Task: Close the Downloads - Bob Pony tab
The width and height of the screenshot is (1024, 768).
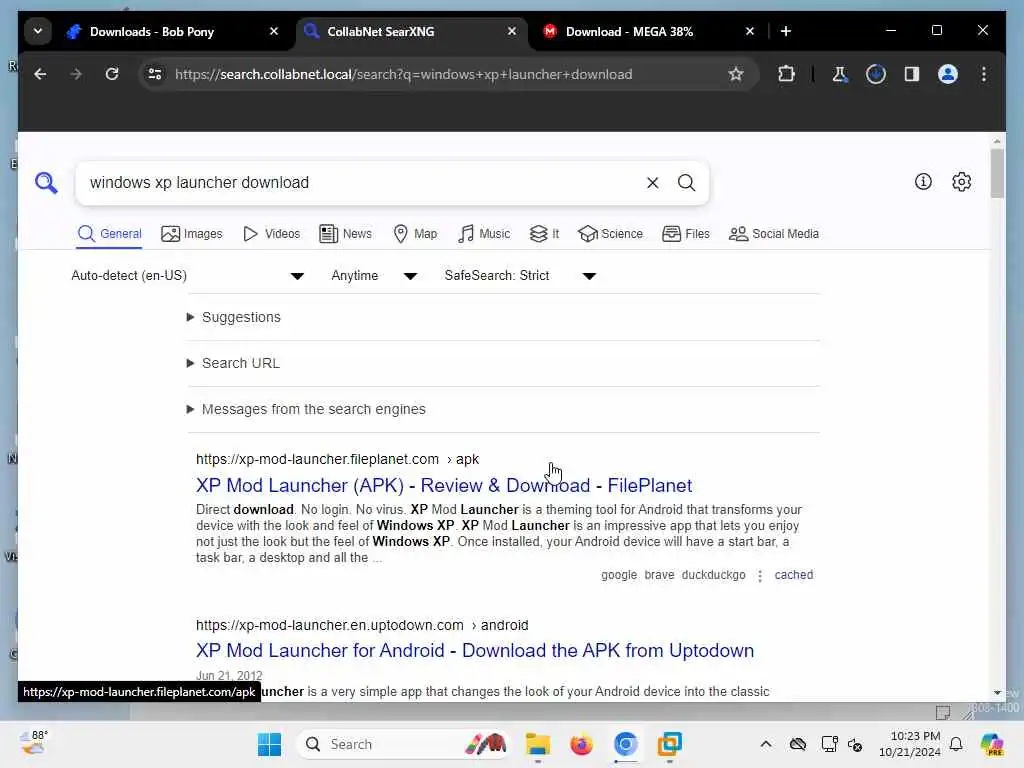Action: point(274,31)
